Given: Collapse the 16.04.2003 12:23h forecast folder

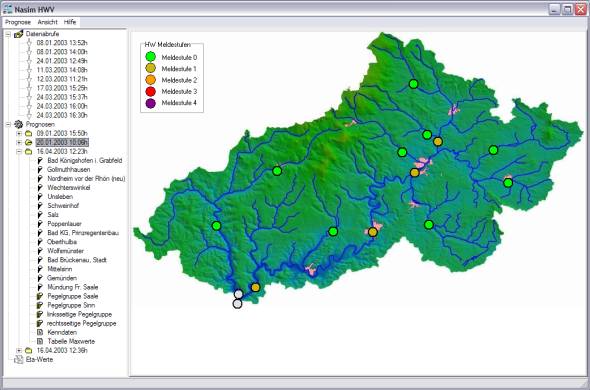Looking at the screenshot, I should click(x=19, y=151).
